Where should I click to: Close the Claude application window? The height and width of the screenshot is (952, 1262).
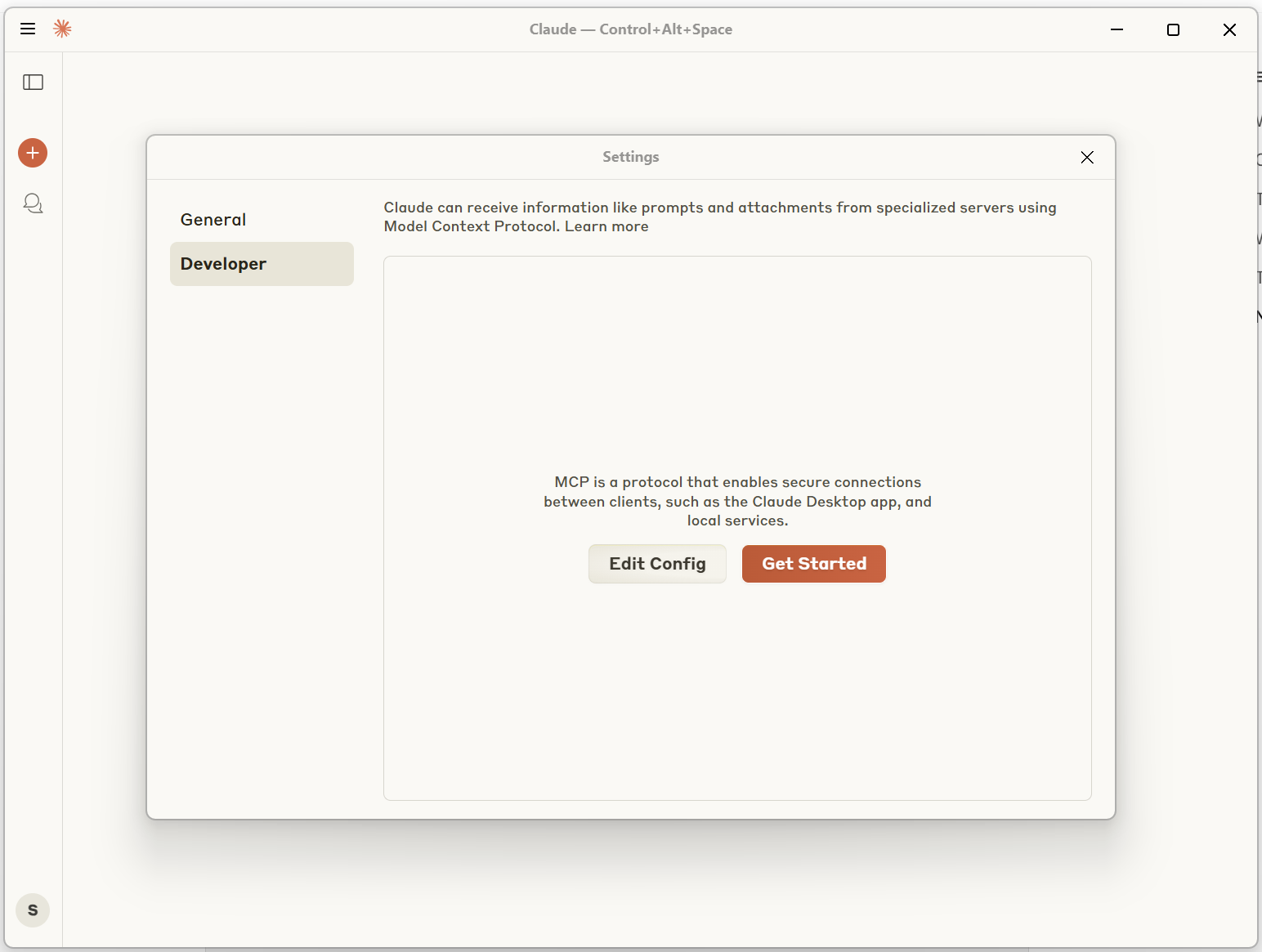[x=1229, y=29]
